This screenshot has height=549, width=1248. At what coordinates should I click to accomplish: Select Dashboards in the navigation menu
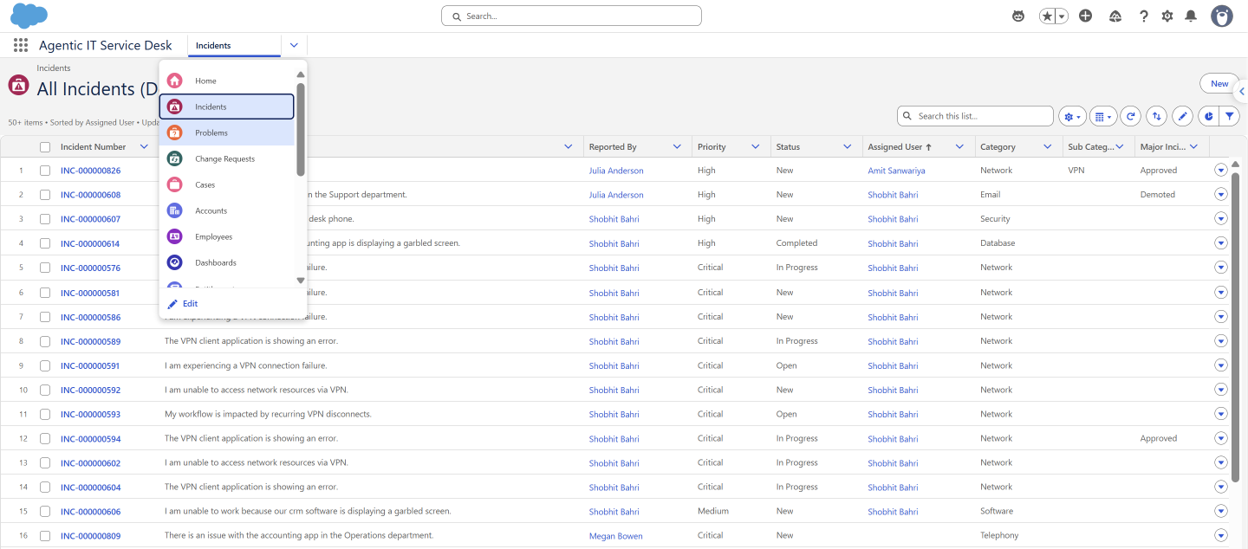point(227,263)
